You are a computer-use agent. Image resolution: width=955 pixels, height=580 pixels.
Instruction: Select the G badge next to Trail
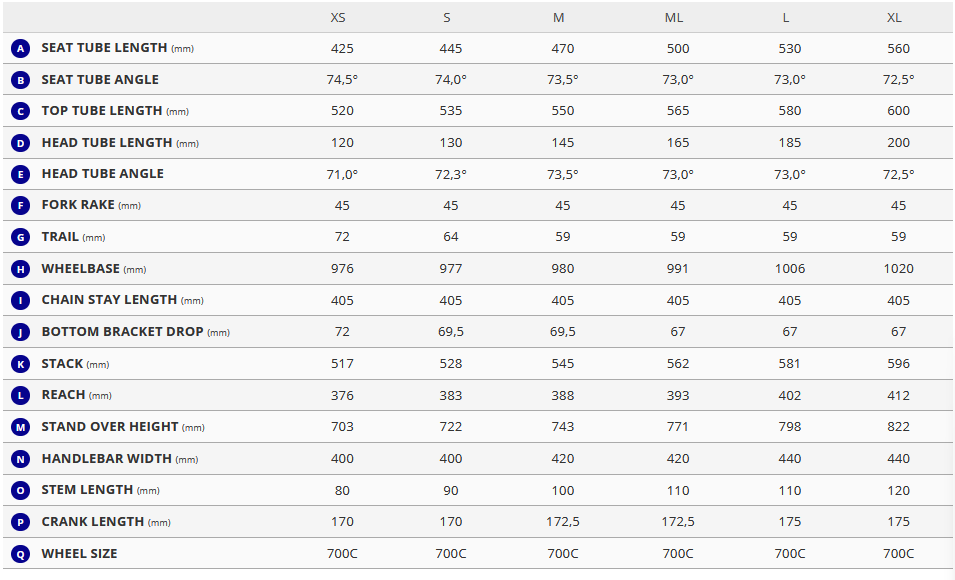(21, 237)
